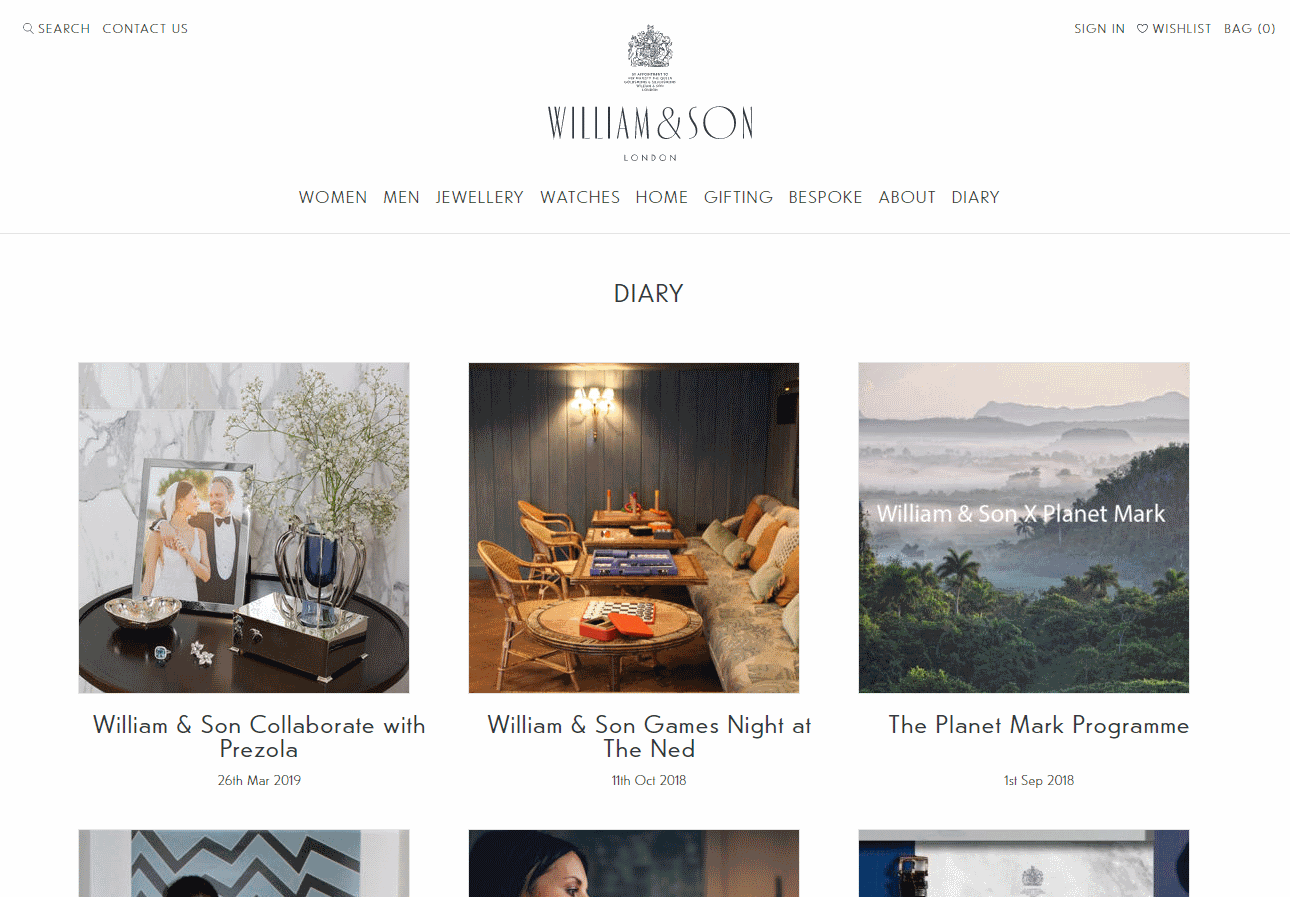Open the Home navigation item
Viewport: 1290px width, 897px height.
point(662,198)
